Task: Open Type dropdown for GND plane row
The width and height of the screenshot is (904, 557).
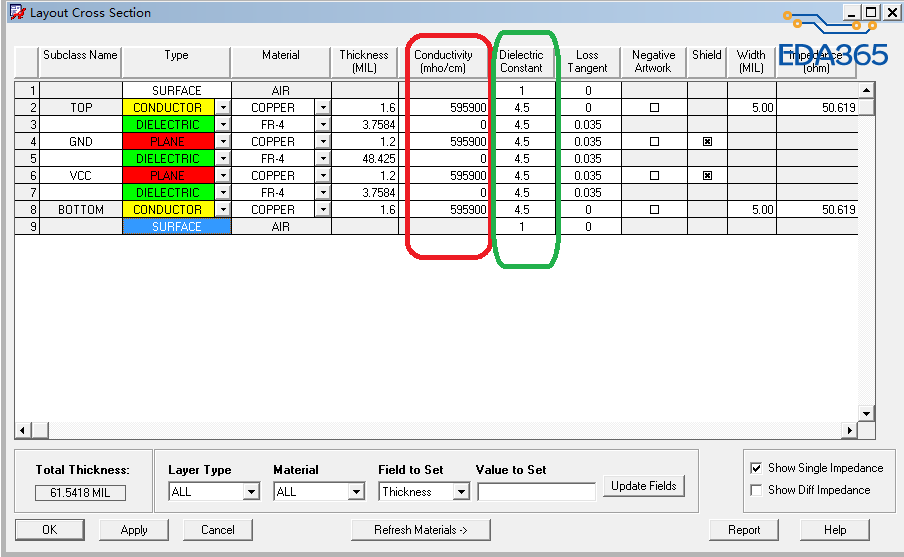Action: click(x=223, y=142)
